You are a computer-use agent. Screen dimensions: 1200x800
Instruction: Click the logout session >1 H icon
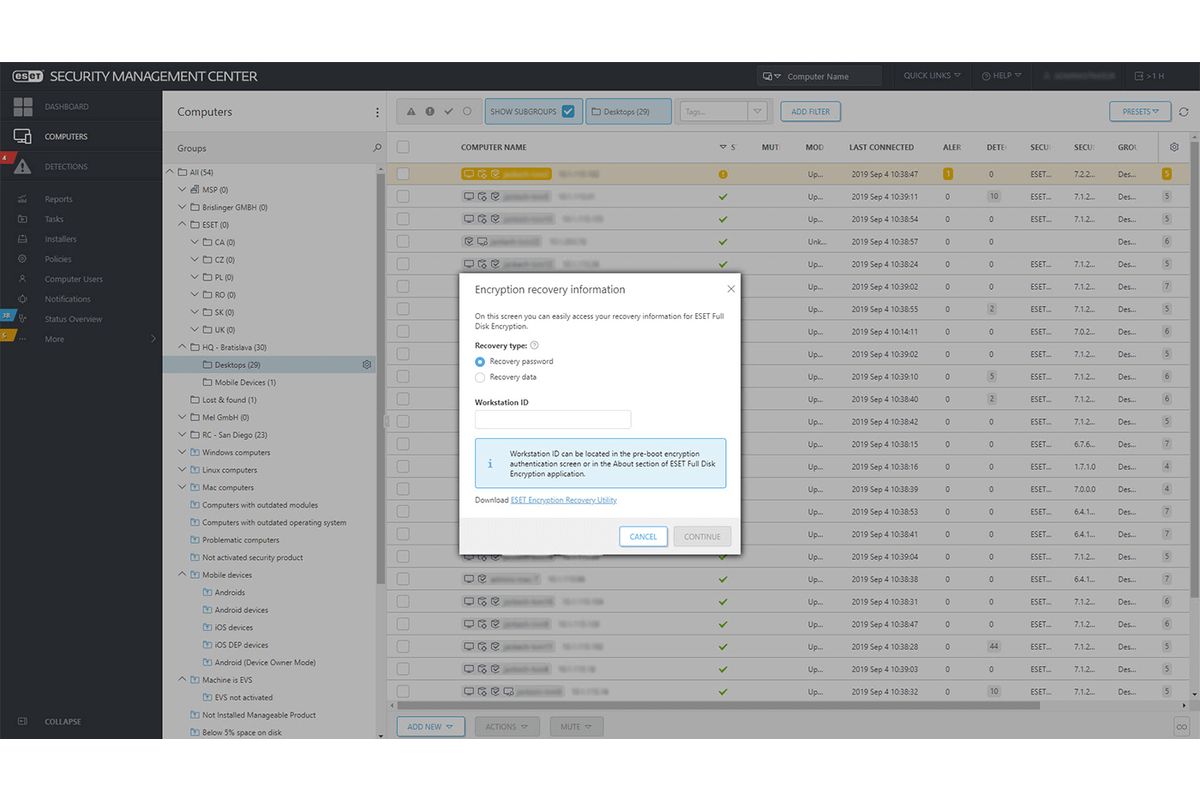1139,76
